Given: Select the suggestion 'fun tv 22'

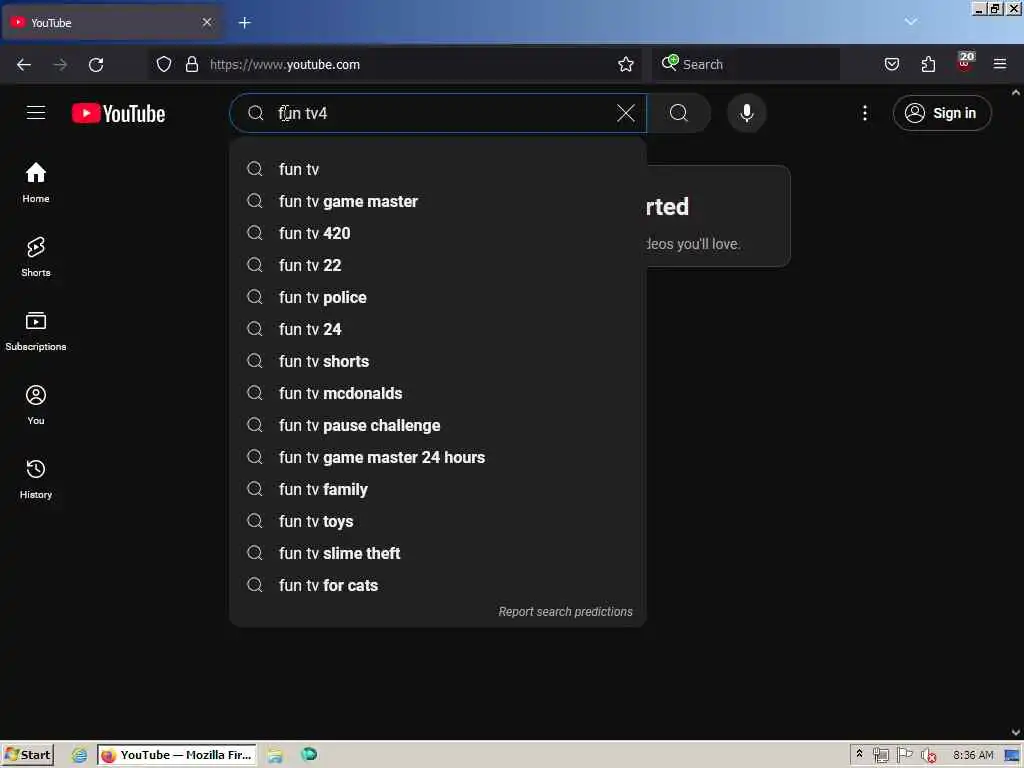Looking at the screenshot, I should 438,265.
